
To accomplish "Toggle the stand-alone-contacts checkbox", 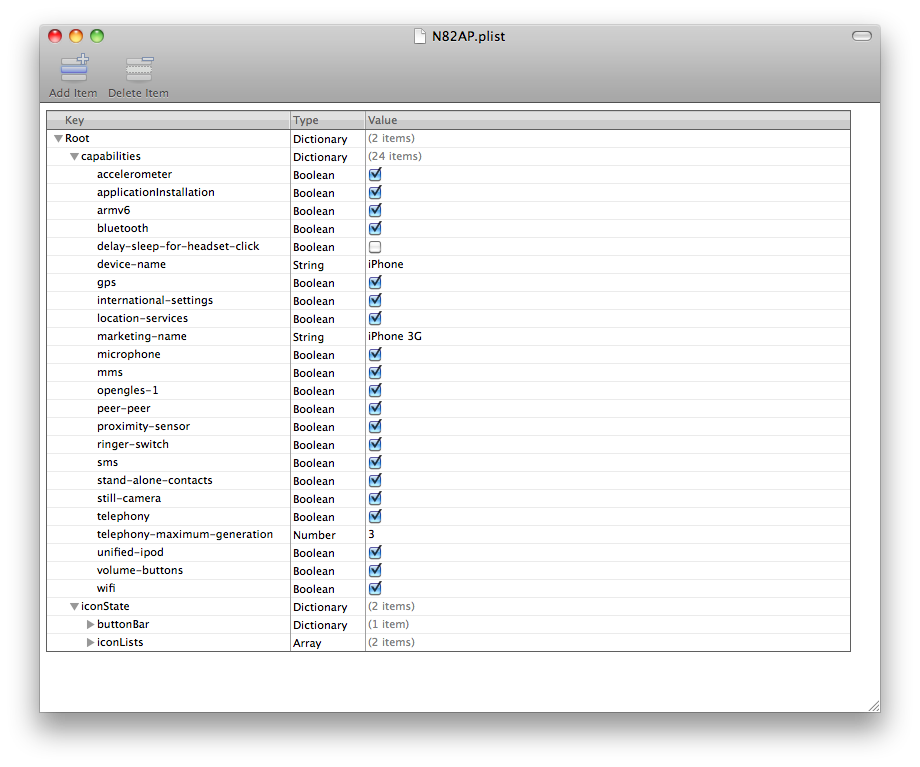I will (375, 480).
